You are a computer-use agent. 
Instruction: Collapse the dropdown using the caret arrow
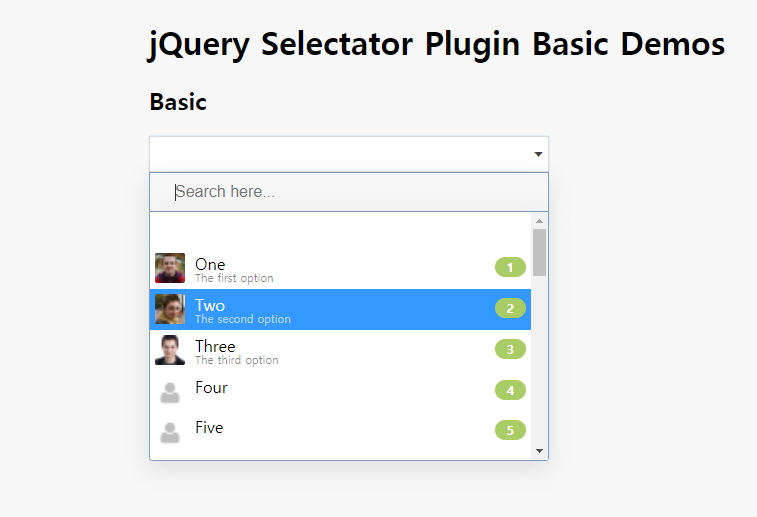(538, 154)
